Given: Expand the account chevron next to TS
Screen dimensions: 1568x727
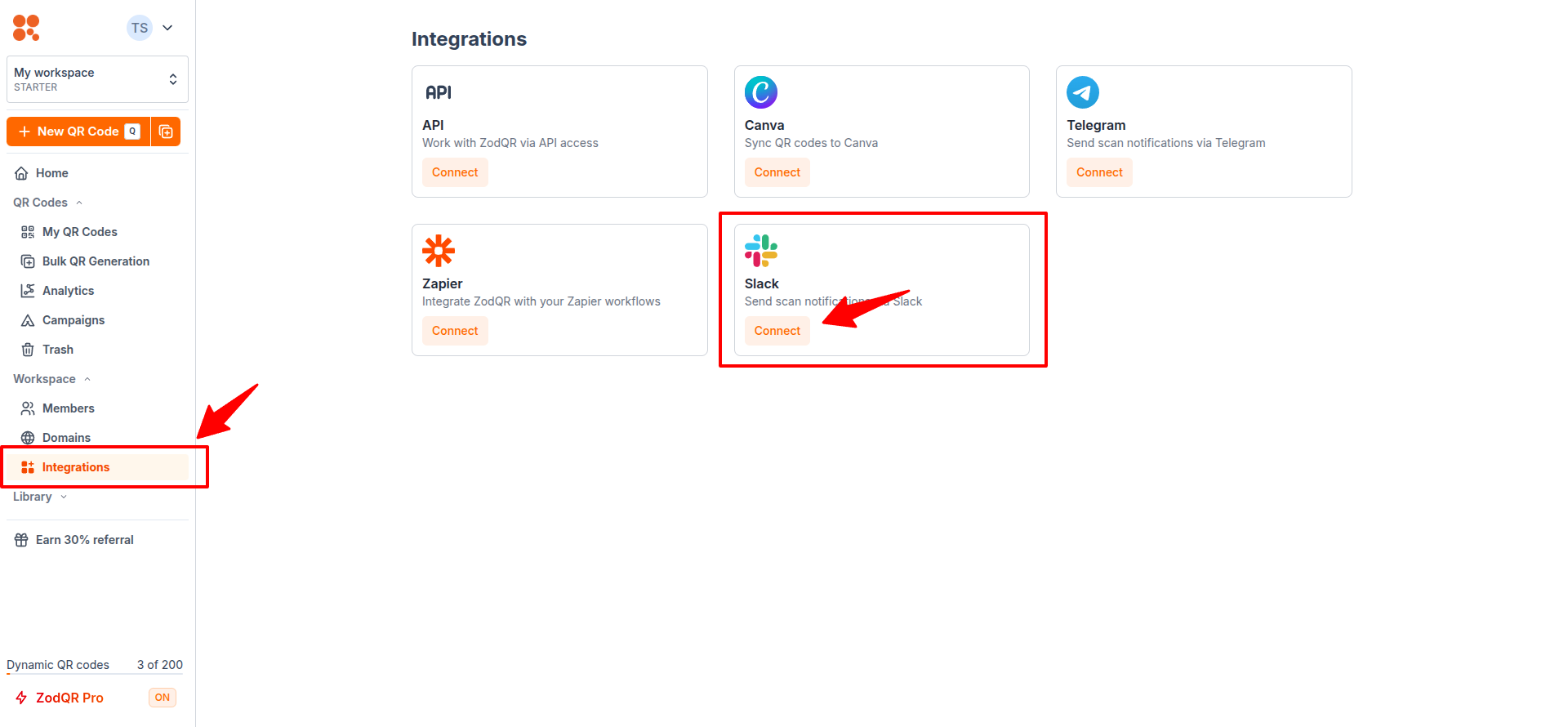Looking at the screenshot, I should click(x=167, y=28).
